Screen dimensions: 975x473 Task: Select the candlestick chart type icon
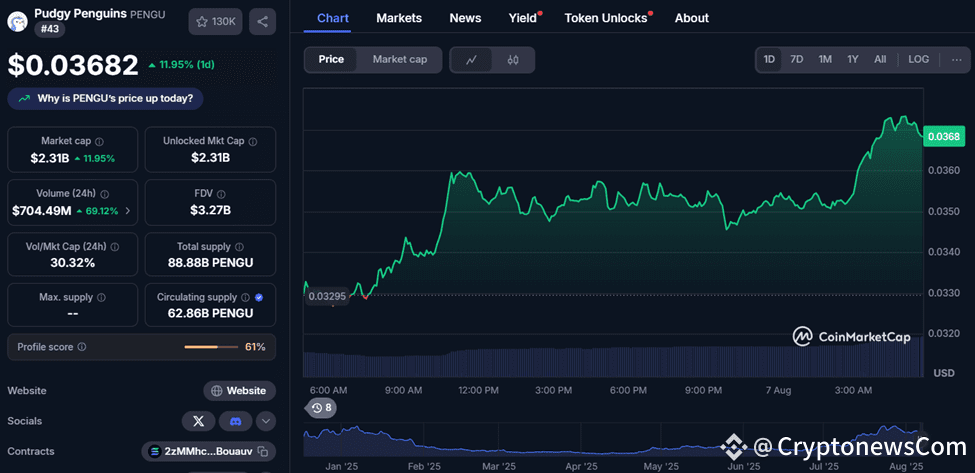513,60
